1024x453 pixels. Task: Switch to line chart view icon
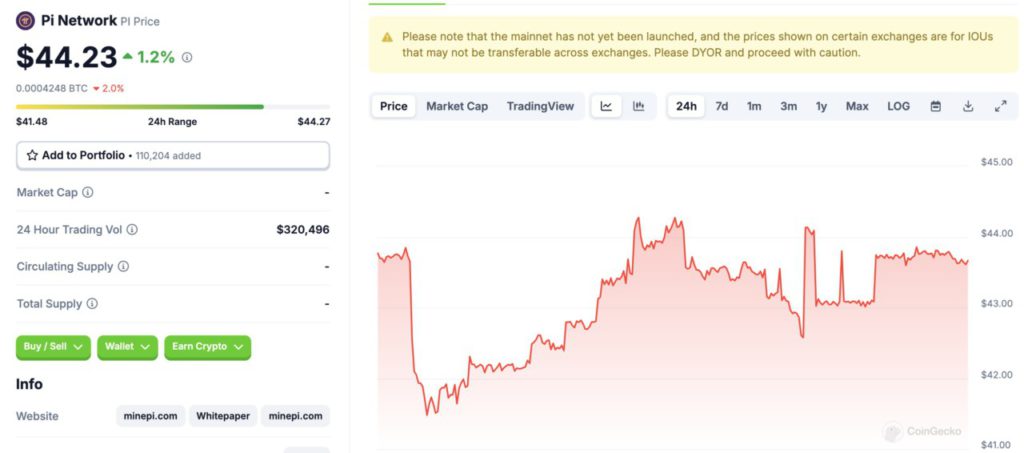coord(606,106)
